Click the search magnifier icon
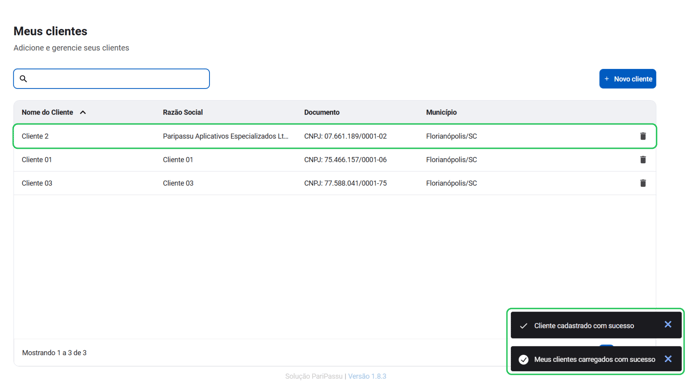Screen dimensions: 688x383 pos(23,79)
